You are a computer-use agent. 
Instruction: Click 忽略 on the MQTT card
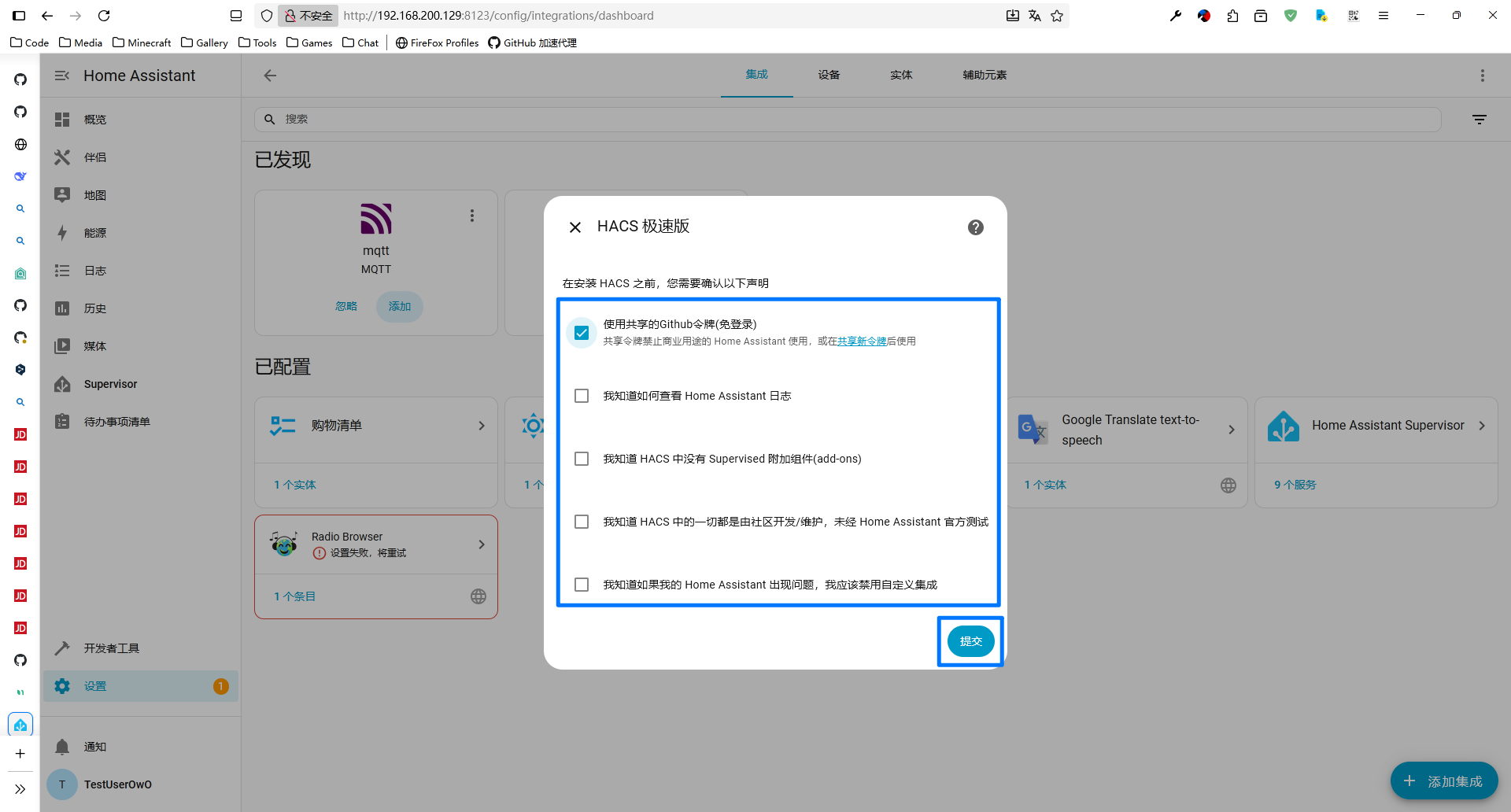coord(346,307)
